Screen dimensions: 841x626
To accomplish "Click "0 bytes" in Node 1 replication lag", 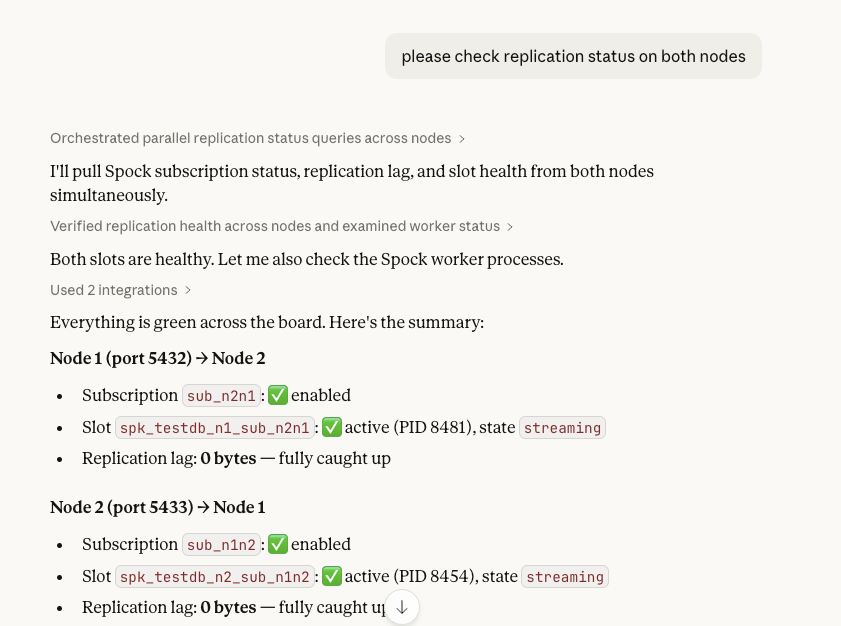I will (228, 459).
